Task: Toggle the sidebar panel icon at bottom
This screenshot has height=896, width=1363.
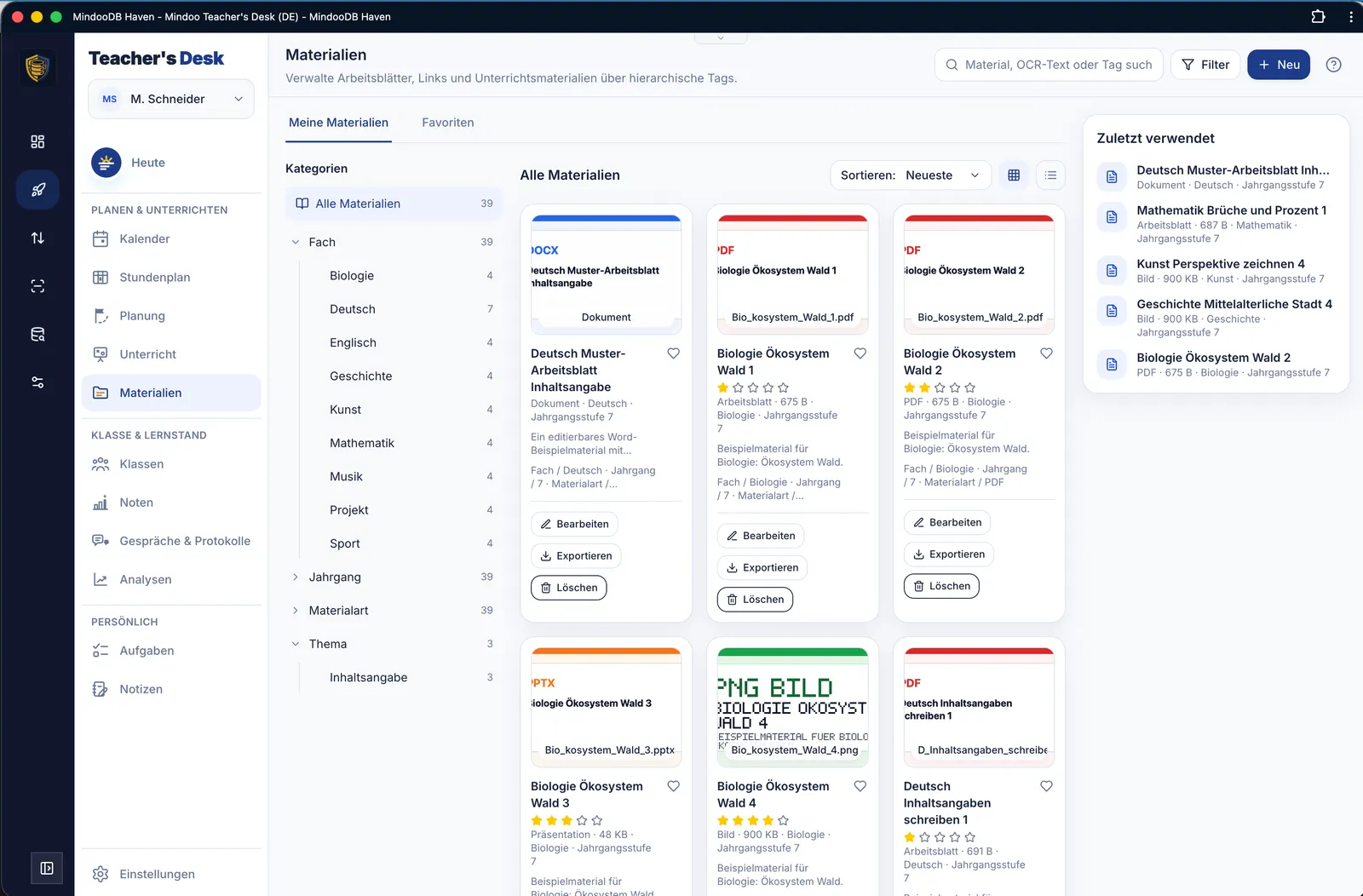Action: point(47,868)
